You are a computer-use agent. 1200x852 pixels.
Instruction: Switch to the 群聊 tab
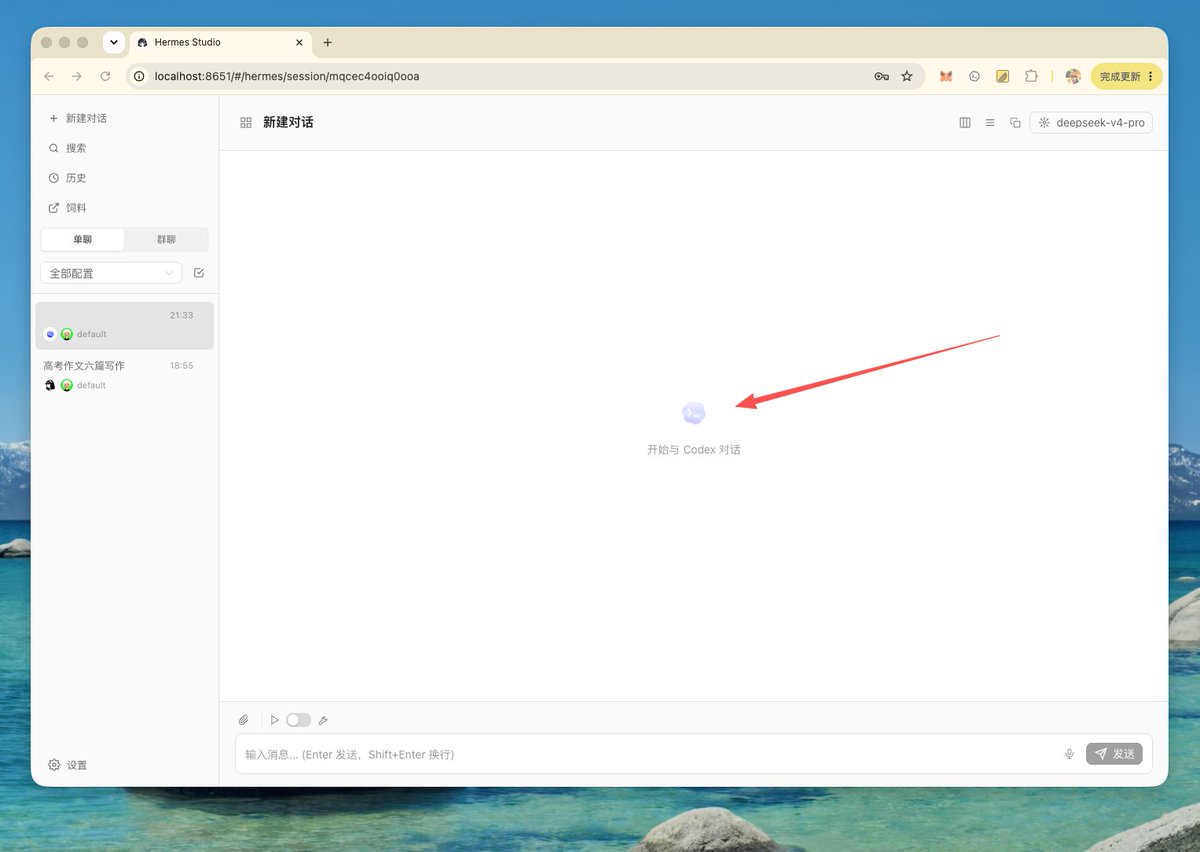[166, 240]
